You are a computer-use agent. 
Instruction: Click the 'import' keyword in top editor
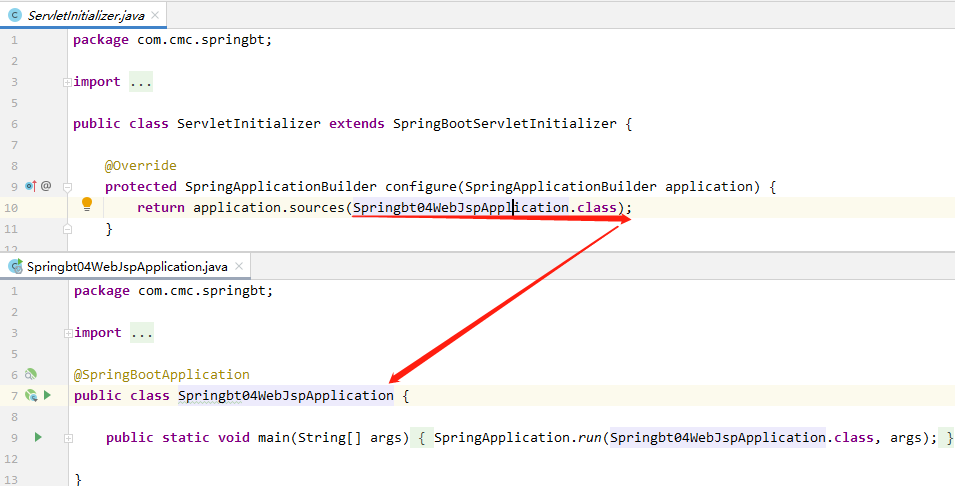(x=97, y=82)
